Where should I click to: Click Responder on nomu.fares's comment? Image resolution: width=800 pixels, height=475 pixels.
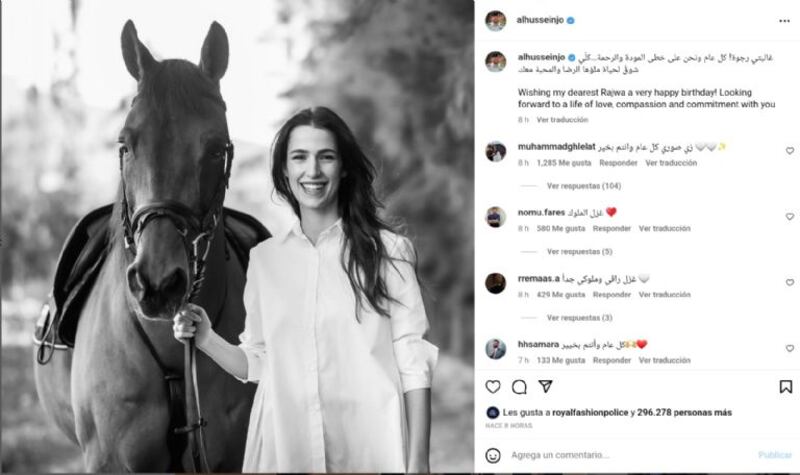612,228
